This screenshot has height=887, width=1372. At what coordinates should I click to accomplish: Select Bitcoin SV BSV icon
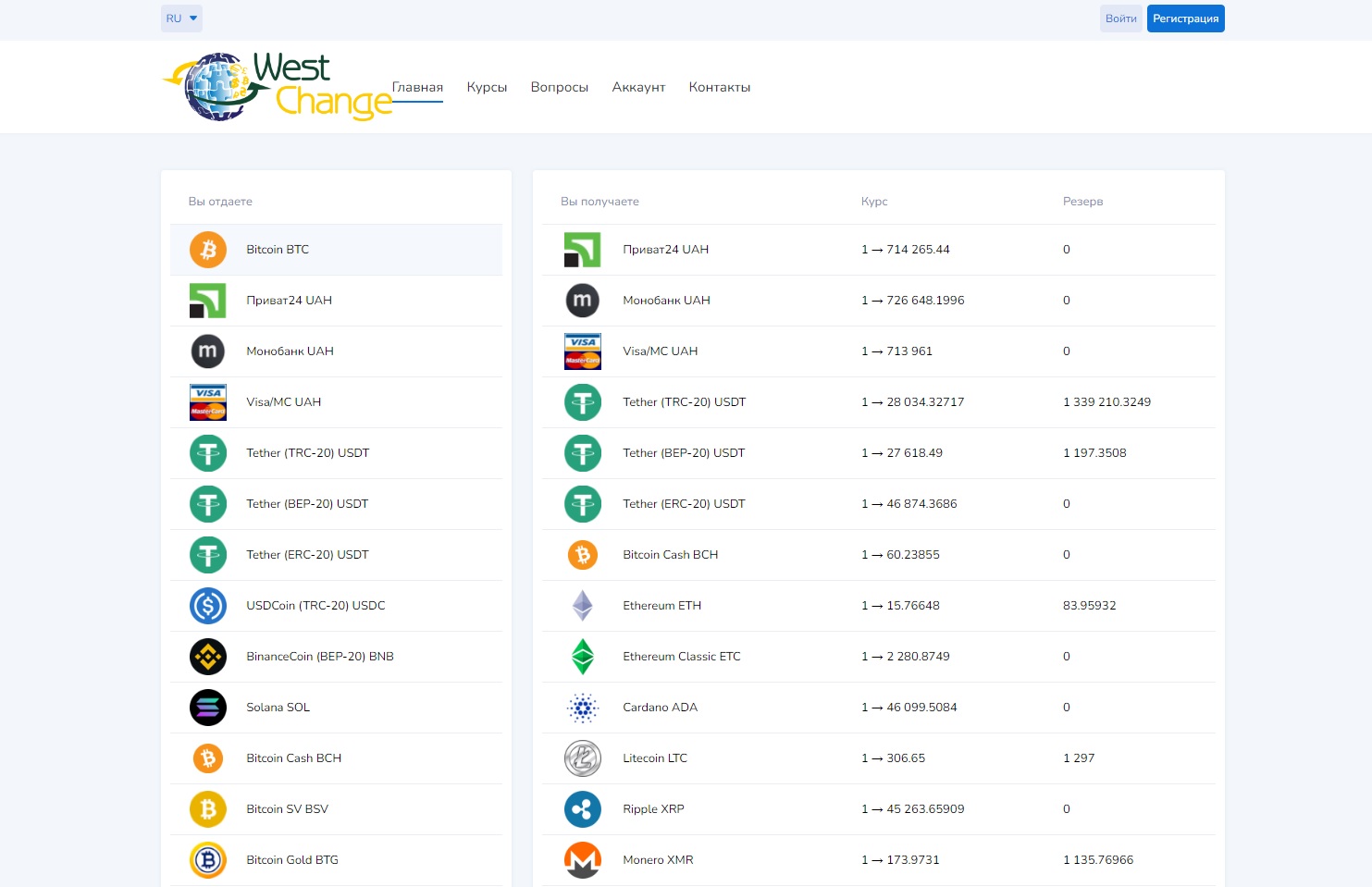click(x=208, y=809)
